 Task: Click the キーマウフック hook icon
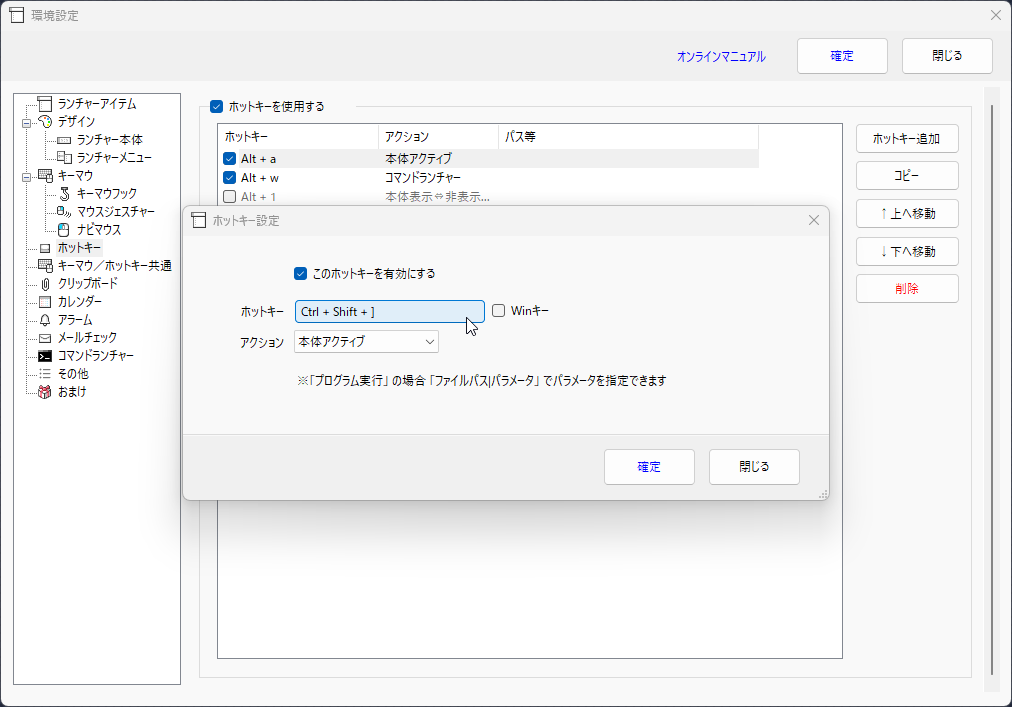[64, 194]
